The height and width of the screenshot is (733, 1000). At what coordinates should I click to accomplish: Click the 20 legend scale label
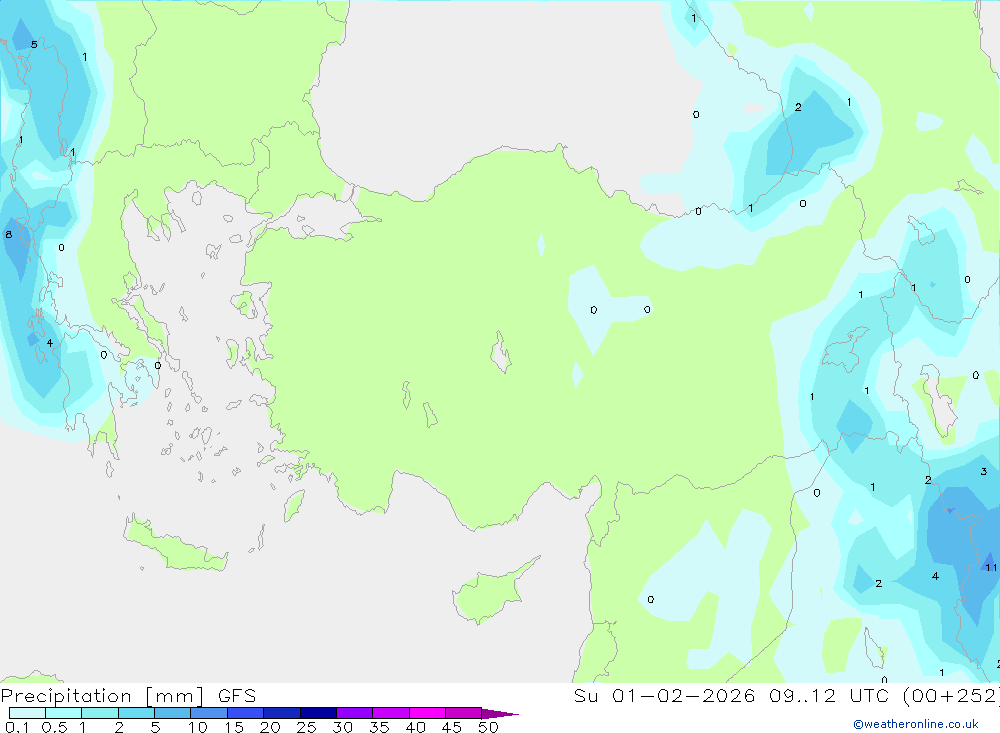tap(270, 727)
